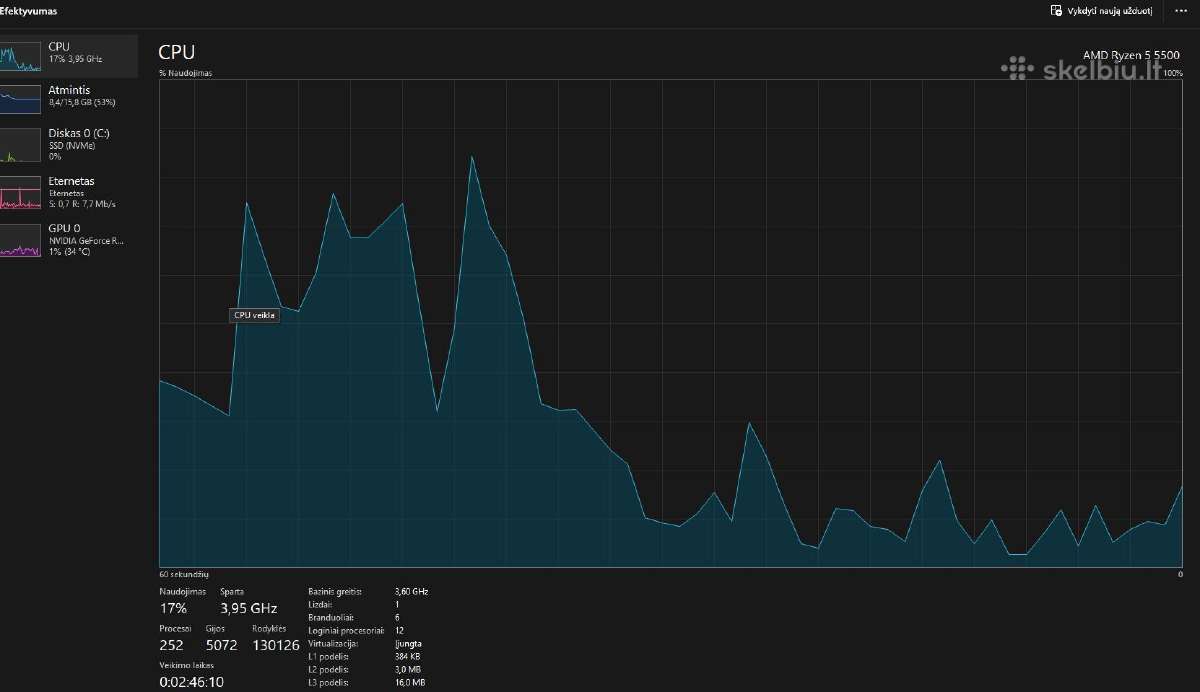Click the Veikimo laikas label
The height and width of the screenshot is (692, 1200).
click(186, 665)
